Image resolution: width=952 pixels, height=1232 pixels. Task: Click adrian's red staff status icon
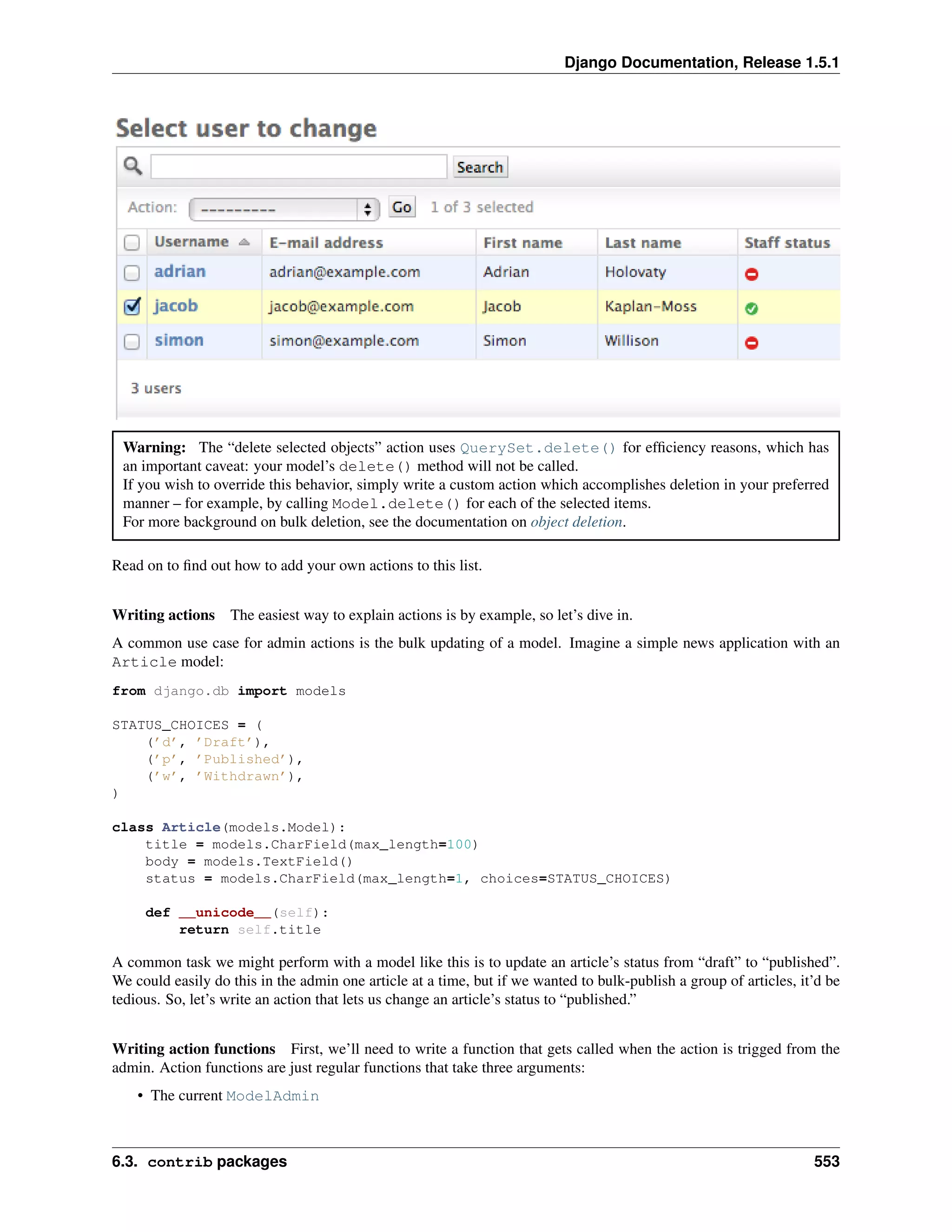751,274
